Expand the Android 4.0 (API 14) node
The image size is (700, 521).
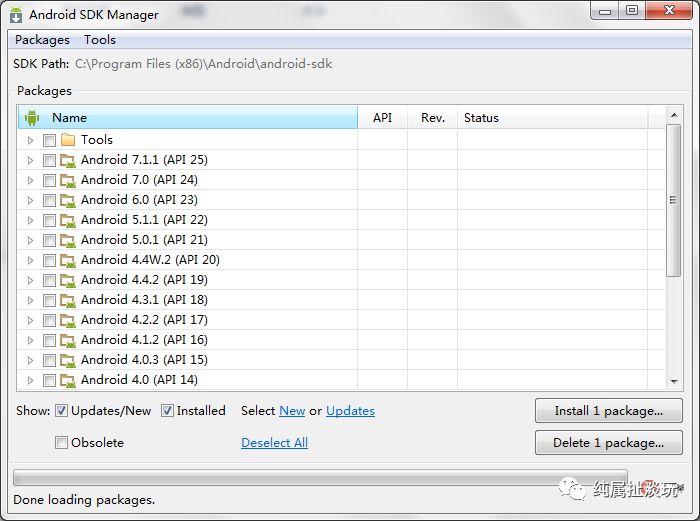(x=30, y=380)
